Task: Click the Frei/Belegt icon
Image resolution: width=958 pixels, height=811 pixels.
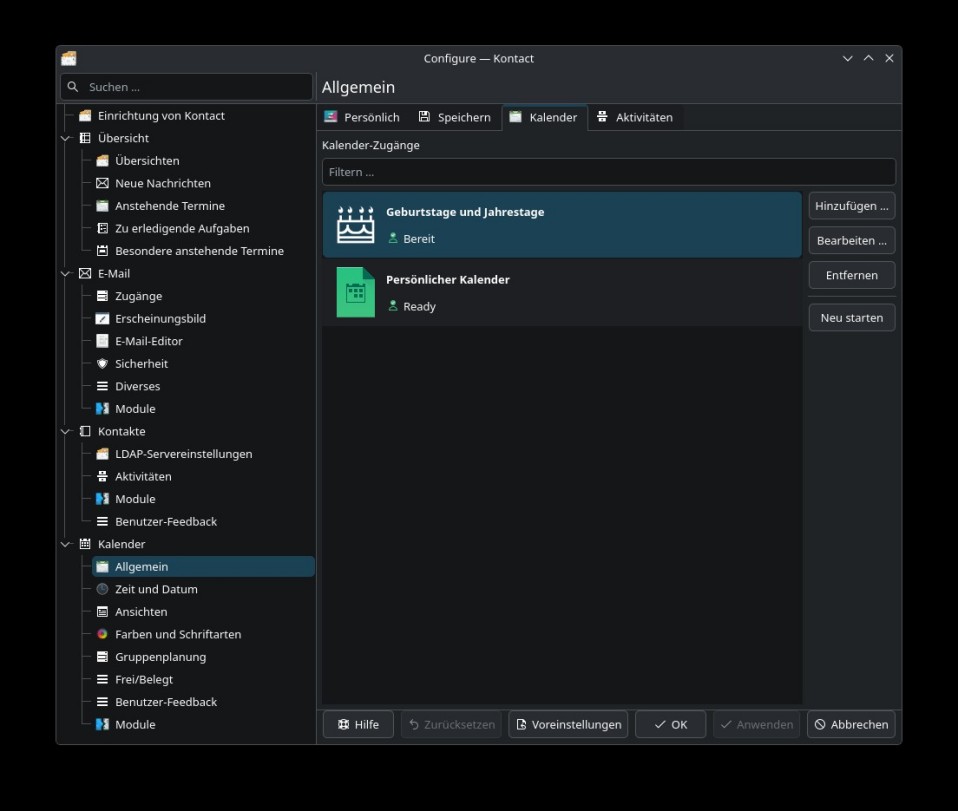Action: pos(102,680)
